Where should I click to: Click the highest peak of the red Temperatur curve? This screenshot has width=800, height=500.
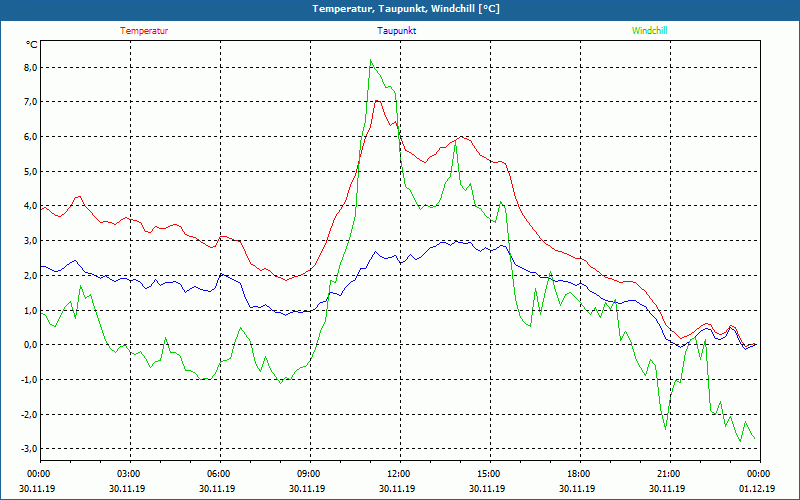377,100
